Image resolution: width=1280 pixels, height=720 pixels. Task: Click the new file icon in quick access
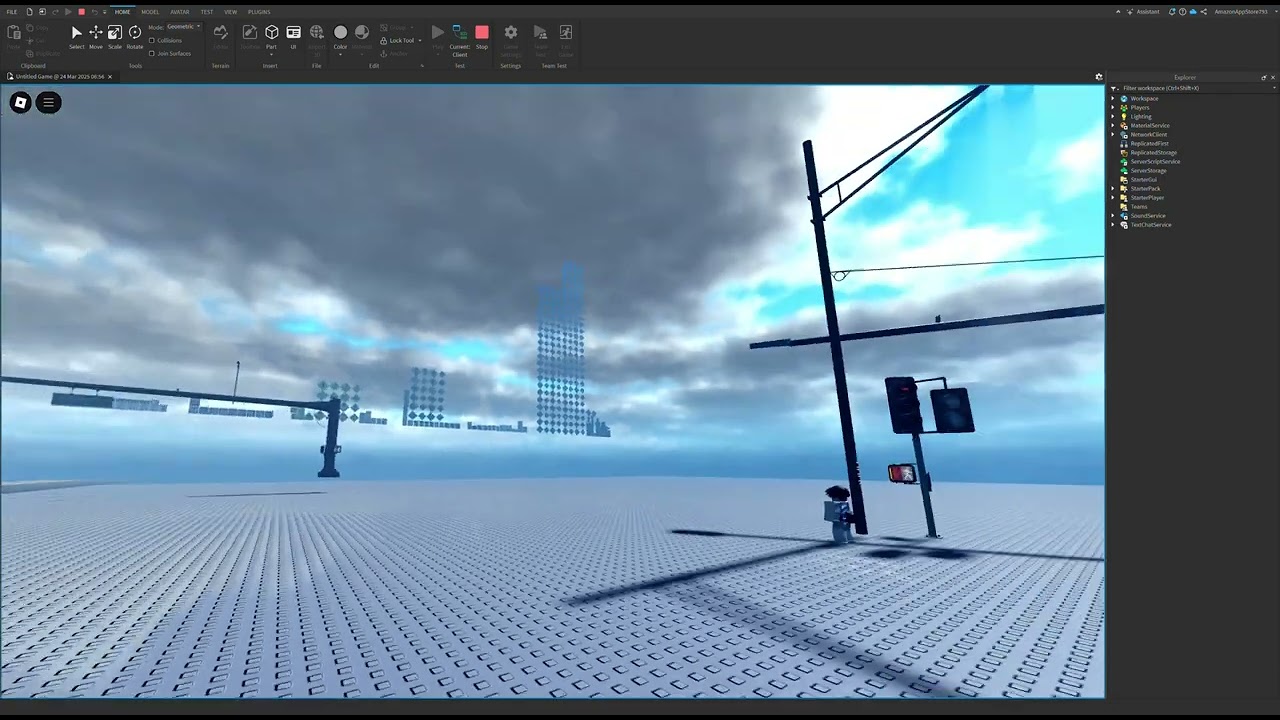[x=29, y=12]
